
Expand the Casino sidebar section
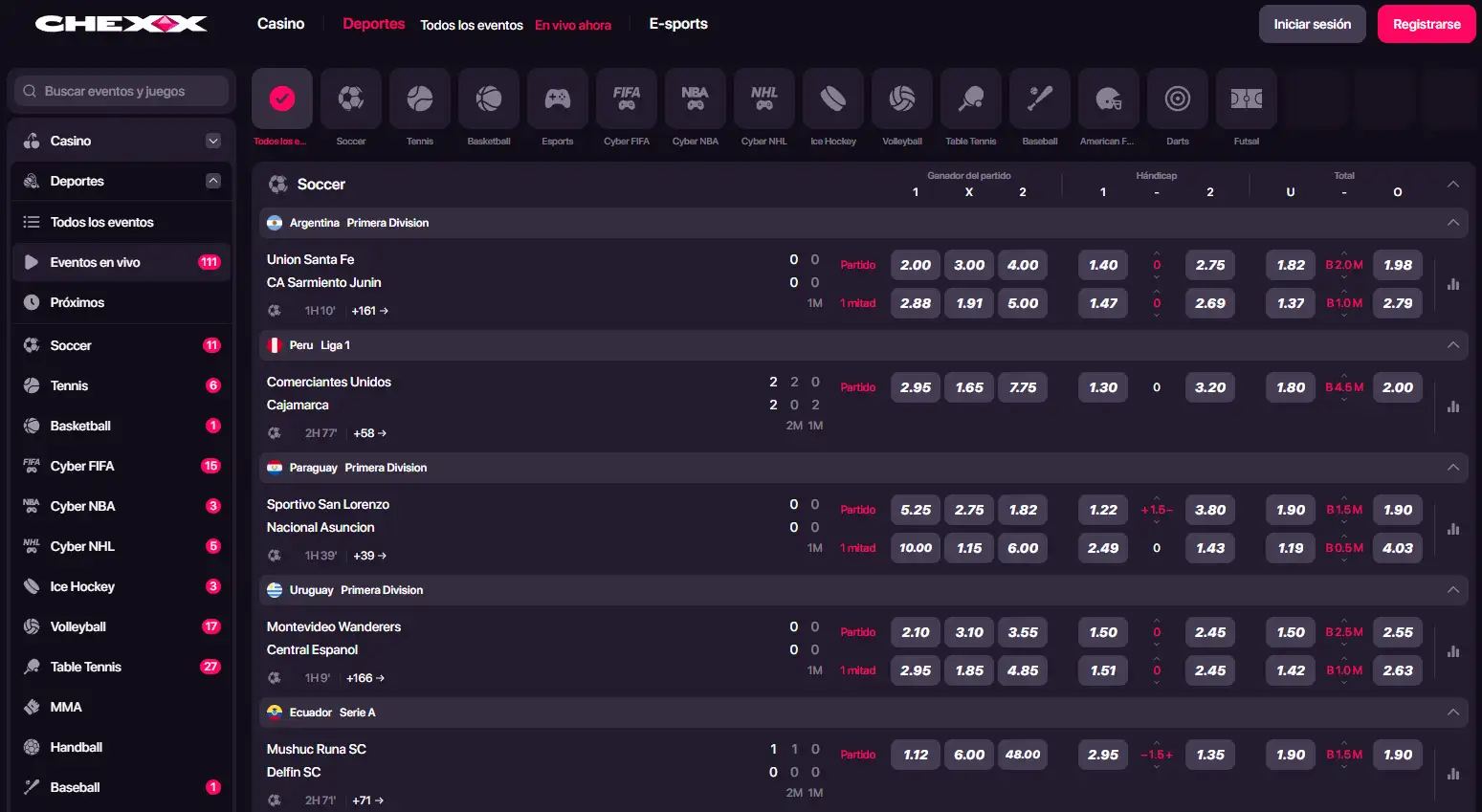click(x=213, y=141)
